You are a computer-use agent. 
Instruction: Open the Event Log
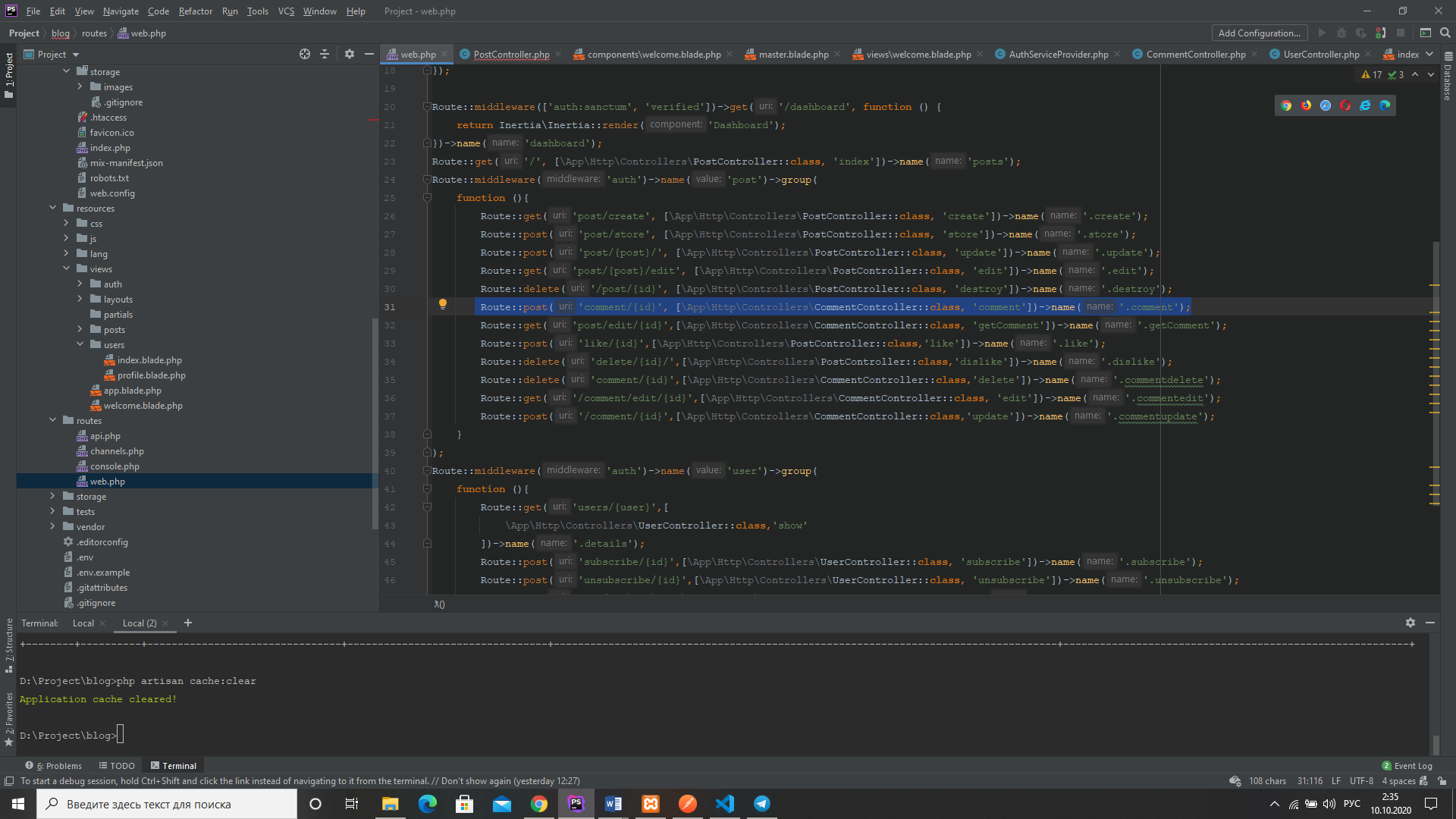(1407, 766)
